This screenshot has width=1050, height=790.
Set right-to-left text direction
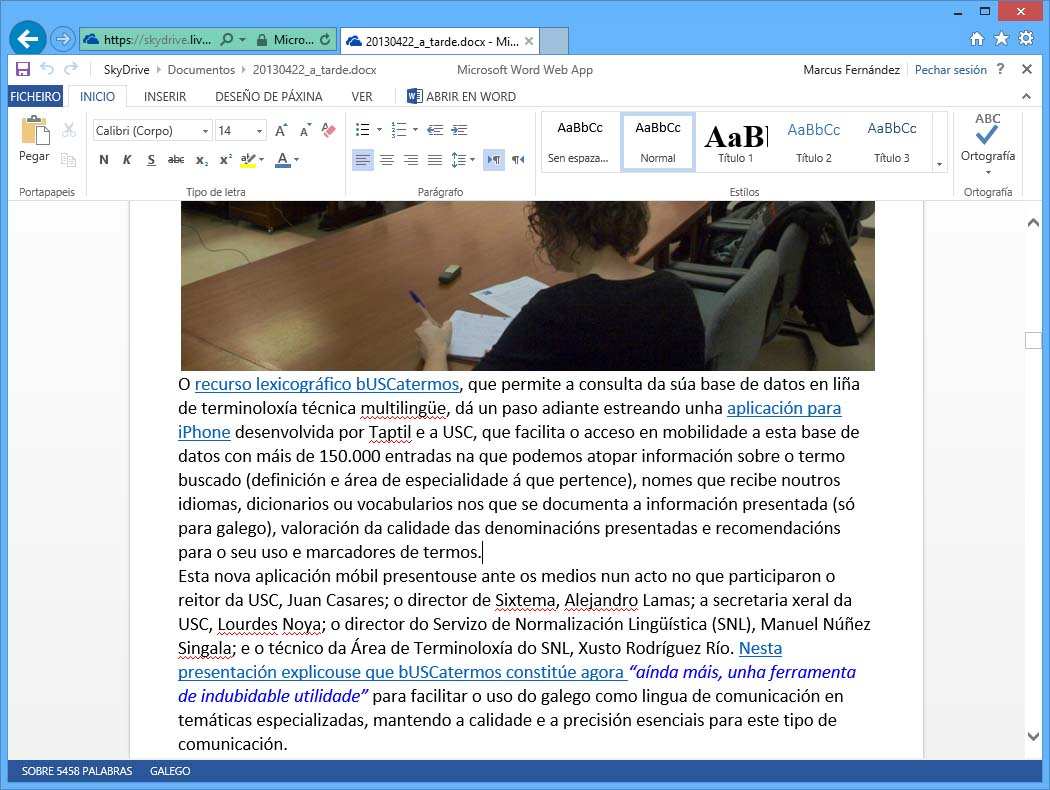click(518, 159)
